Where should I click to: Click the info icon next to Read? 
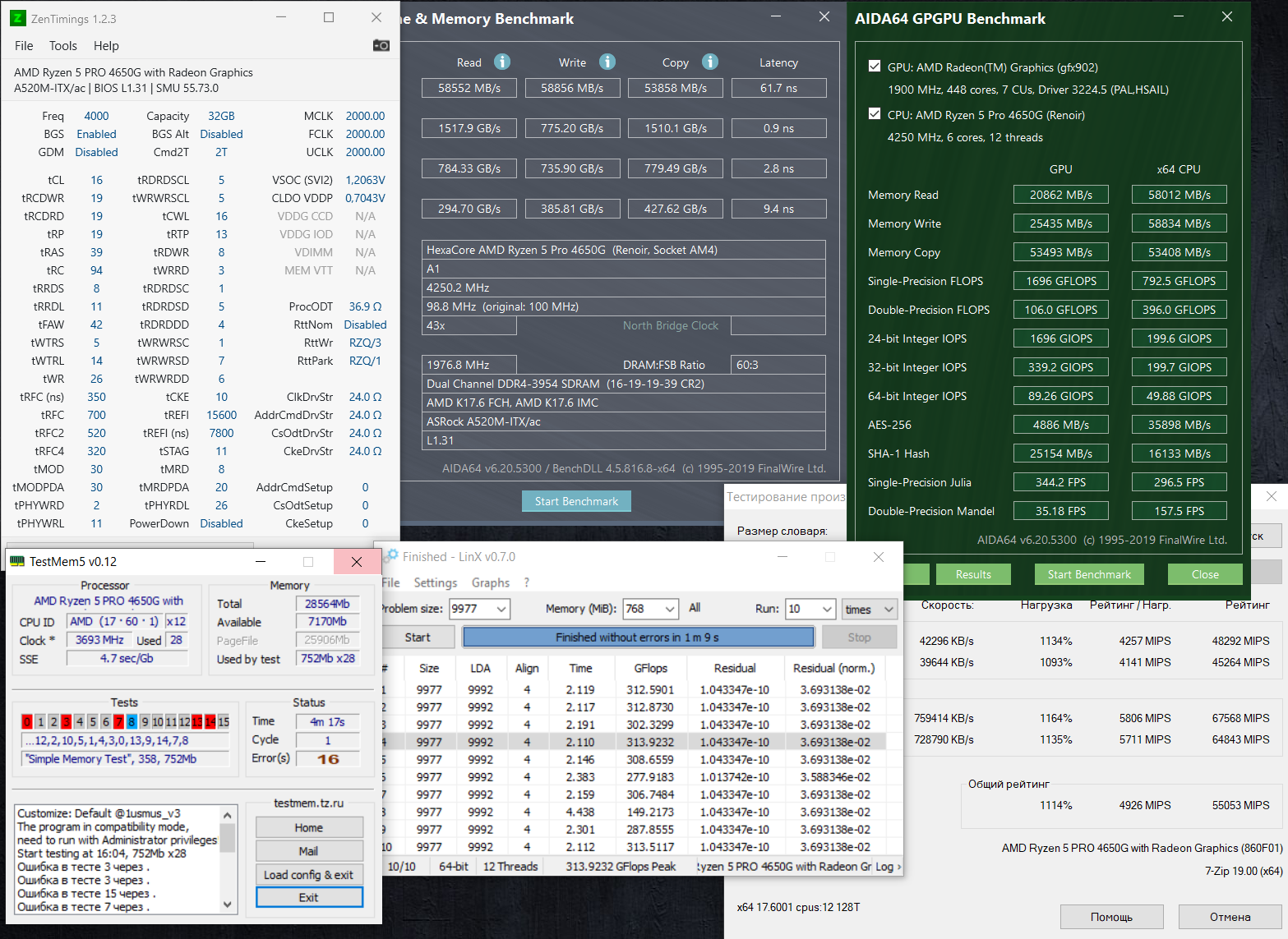click(x=502, y=62)
